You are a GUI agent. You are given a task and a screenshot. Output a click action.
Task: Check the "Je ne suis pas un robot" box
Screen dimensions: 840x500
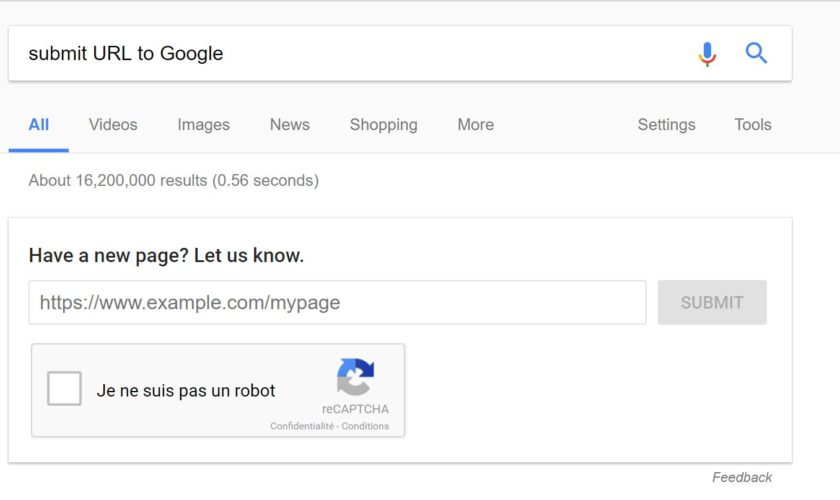[x=65, y=389]
